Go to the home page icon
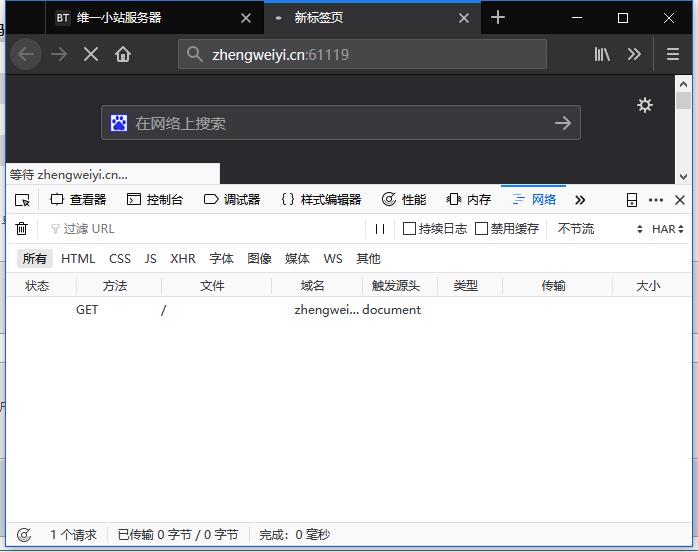Viewport: 698px width, 552px height. tap(123, 54)
